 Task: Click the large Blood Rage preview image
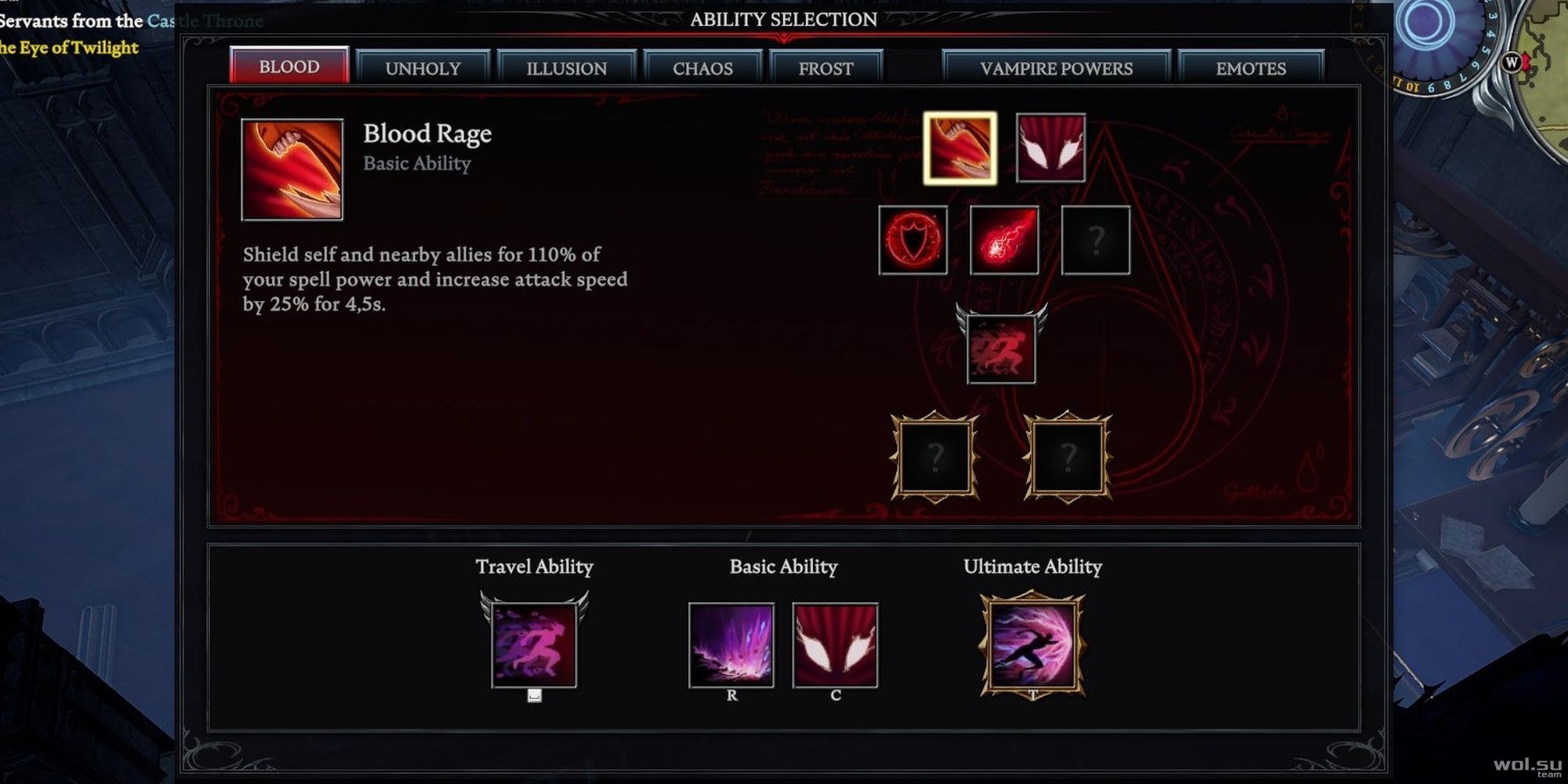292,169
